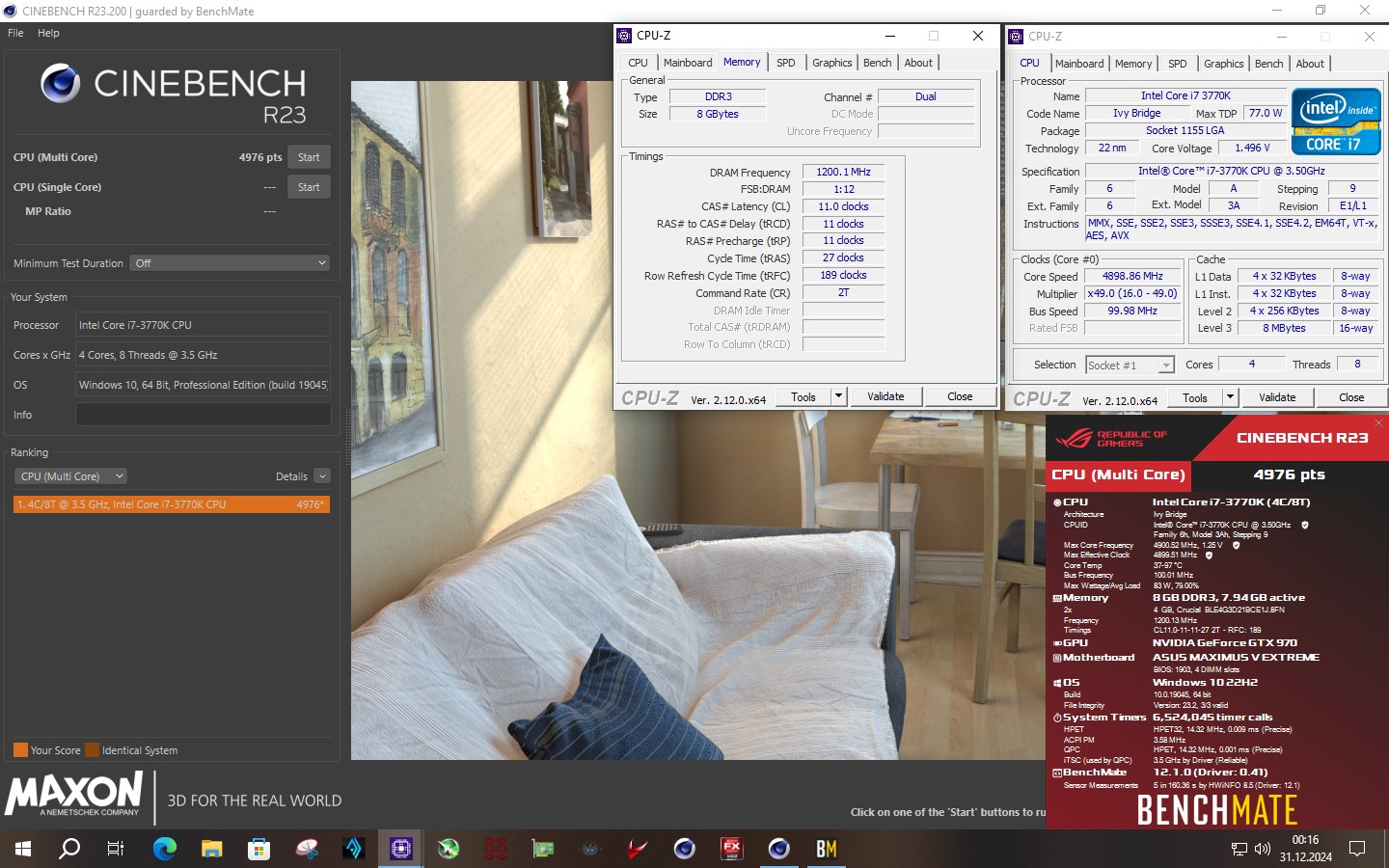Open About tab in the left CPU-Z window
This screenshot has width=1389, height=868.
(918, 63)
